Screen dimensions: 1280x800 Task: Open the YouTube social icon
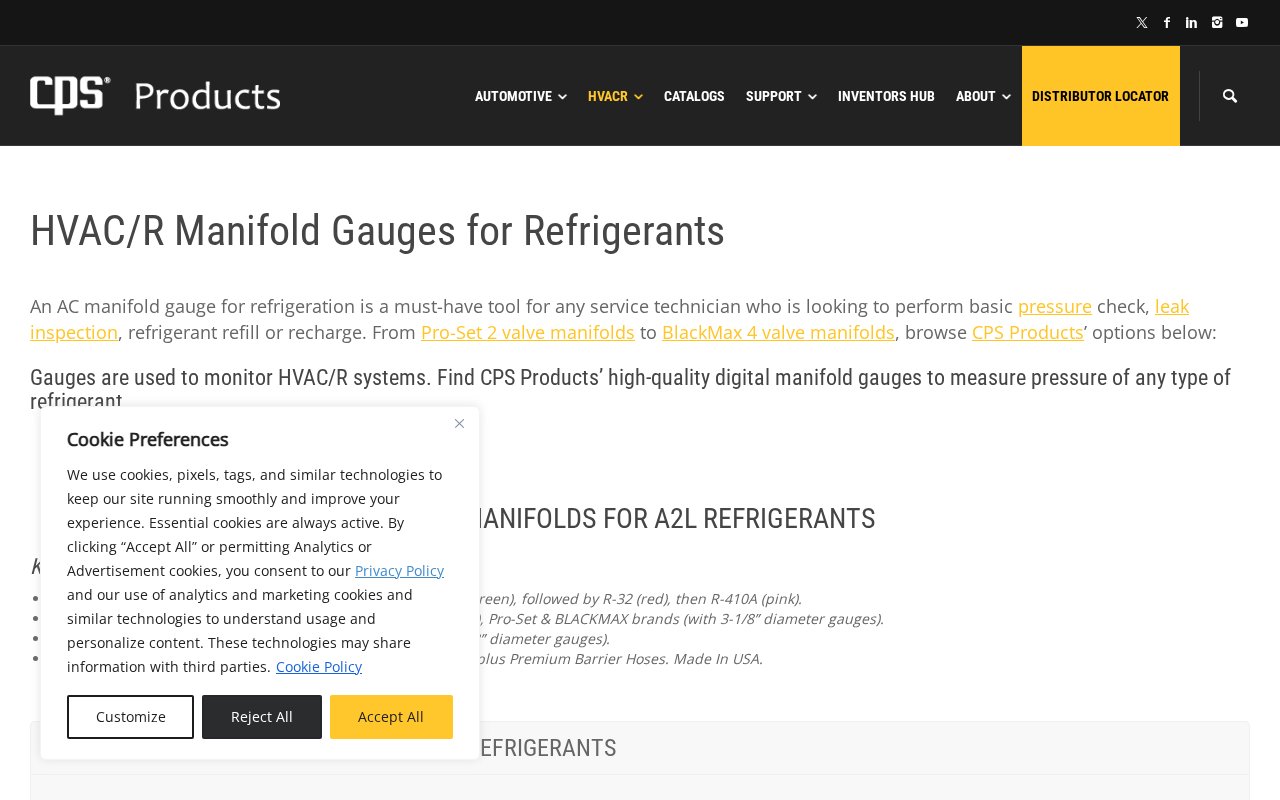pos(1241,23)
